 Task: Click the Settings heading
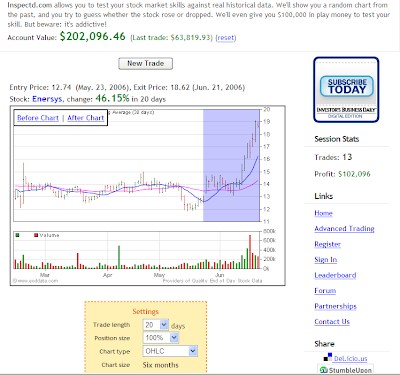pyautogui.click(x=146, y=311)
